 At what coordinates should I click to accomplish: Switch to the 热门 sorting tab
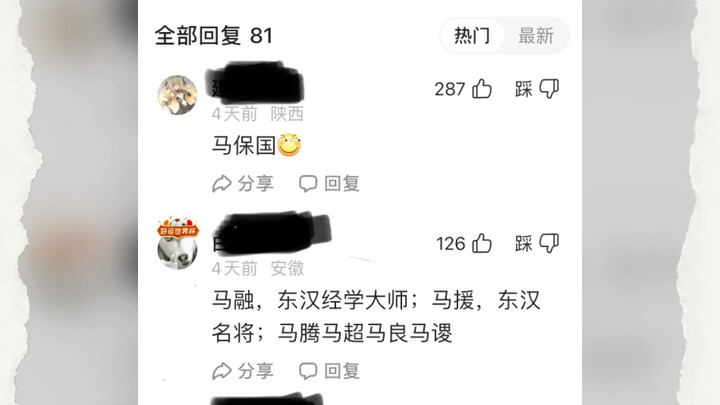tap(472, 35)
